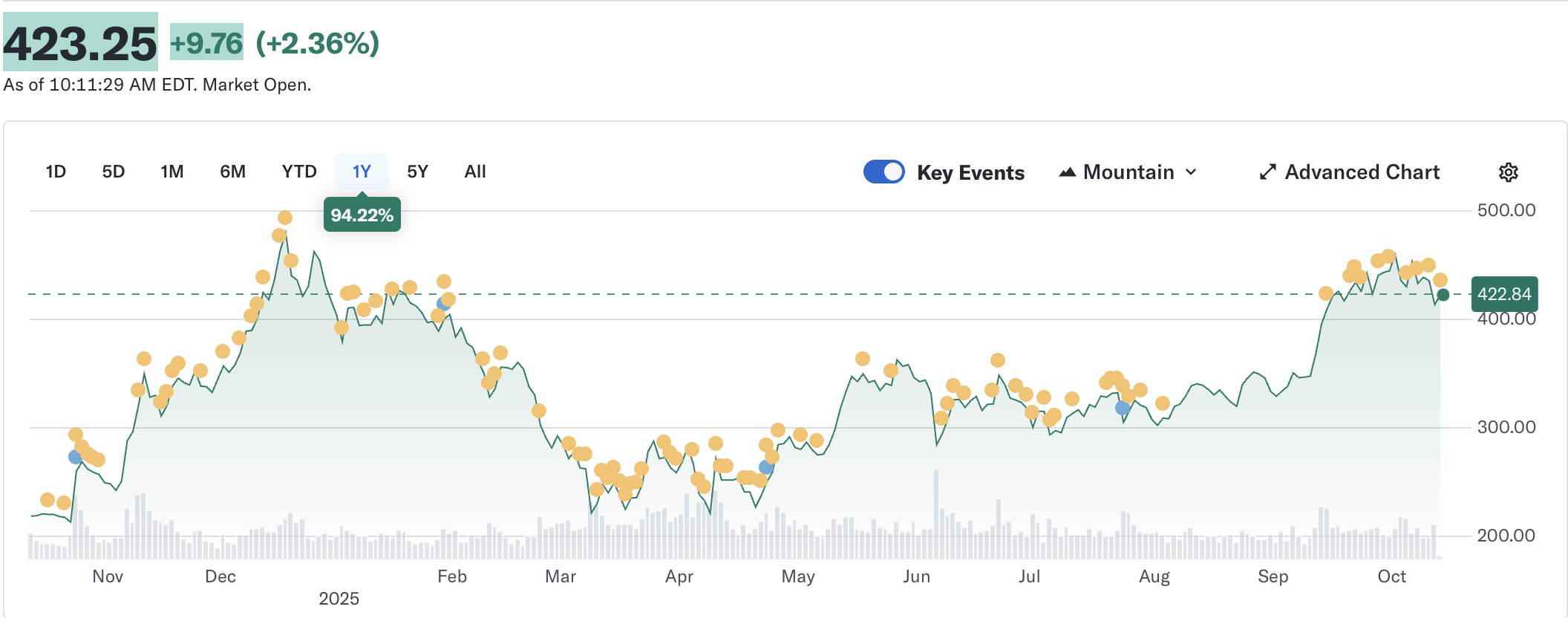Show the All time range

pyautogui.click(x=475, y=172)
